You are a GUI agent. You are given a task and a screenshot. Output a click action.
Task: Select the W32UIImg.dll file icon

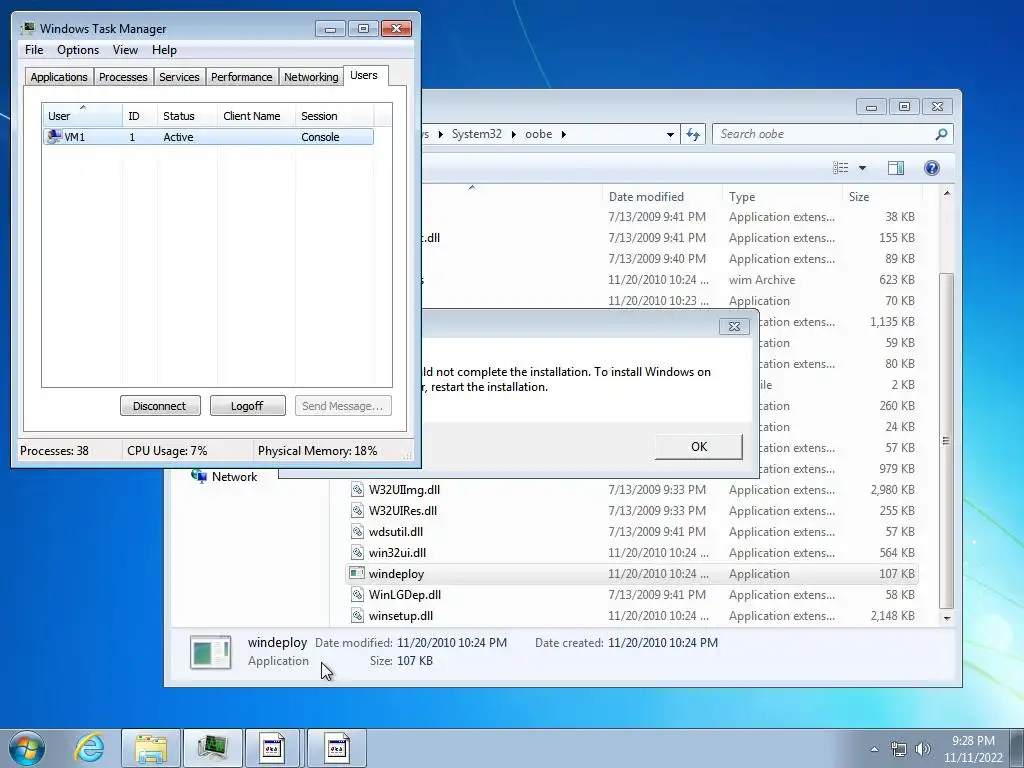(357, 489)
